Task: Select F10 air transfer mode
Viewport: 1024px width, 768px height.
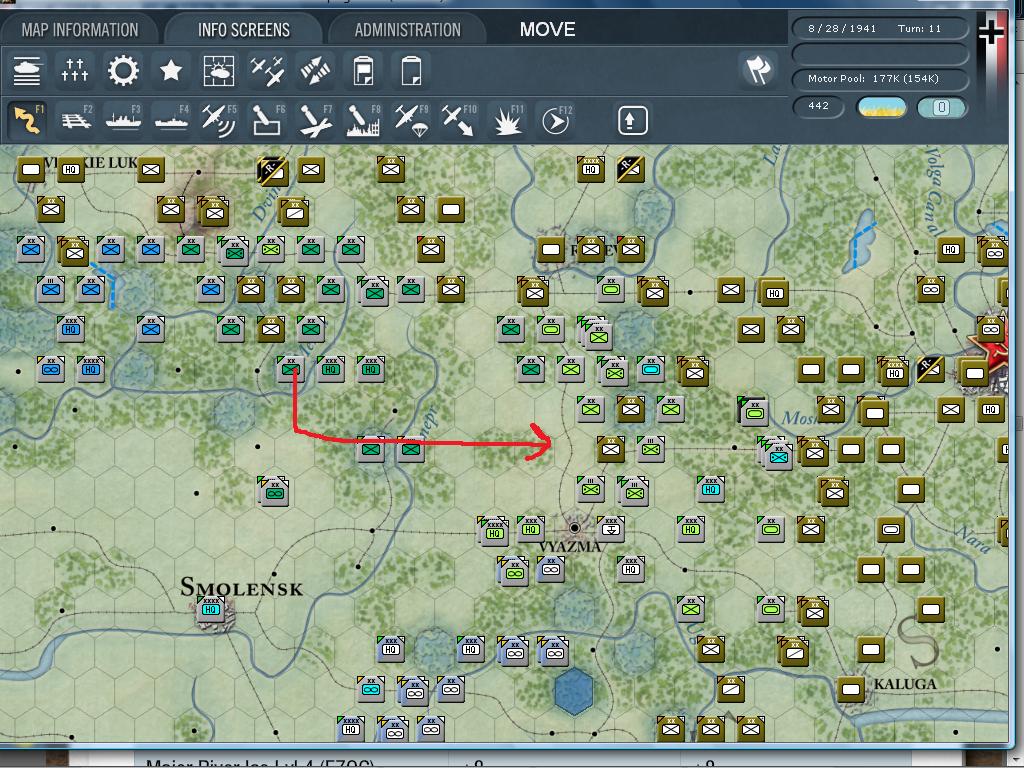Action: click(459, 120)
